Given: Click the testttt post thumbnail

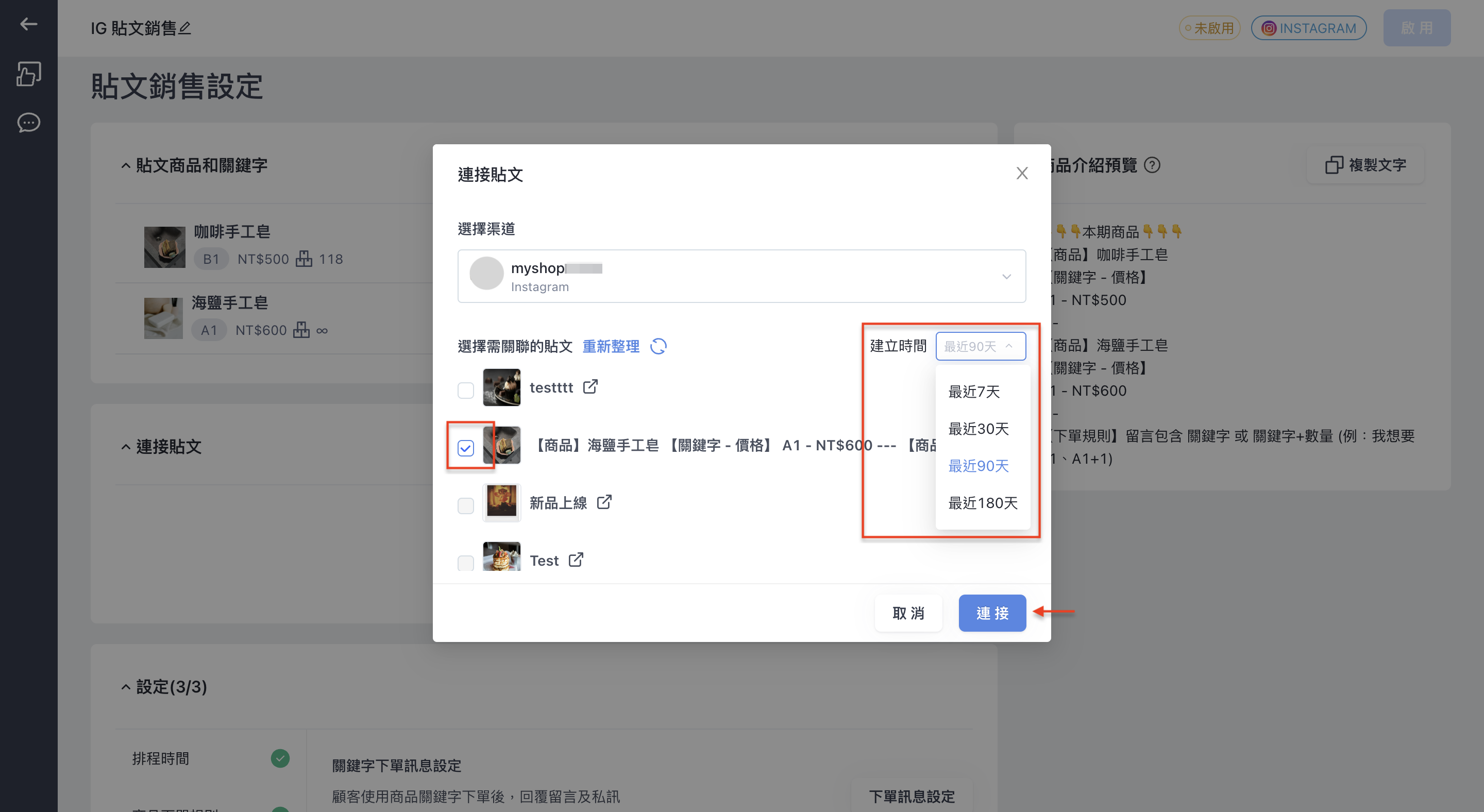Looking at the screenshot, I should 502,387.
